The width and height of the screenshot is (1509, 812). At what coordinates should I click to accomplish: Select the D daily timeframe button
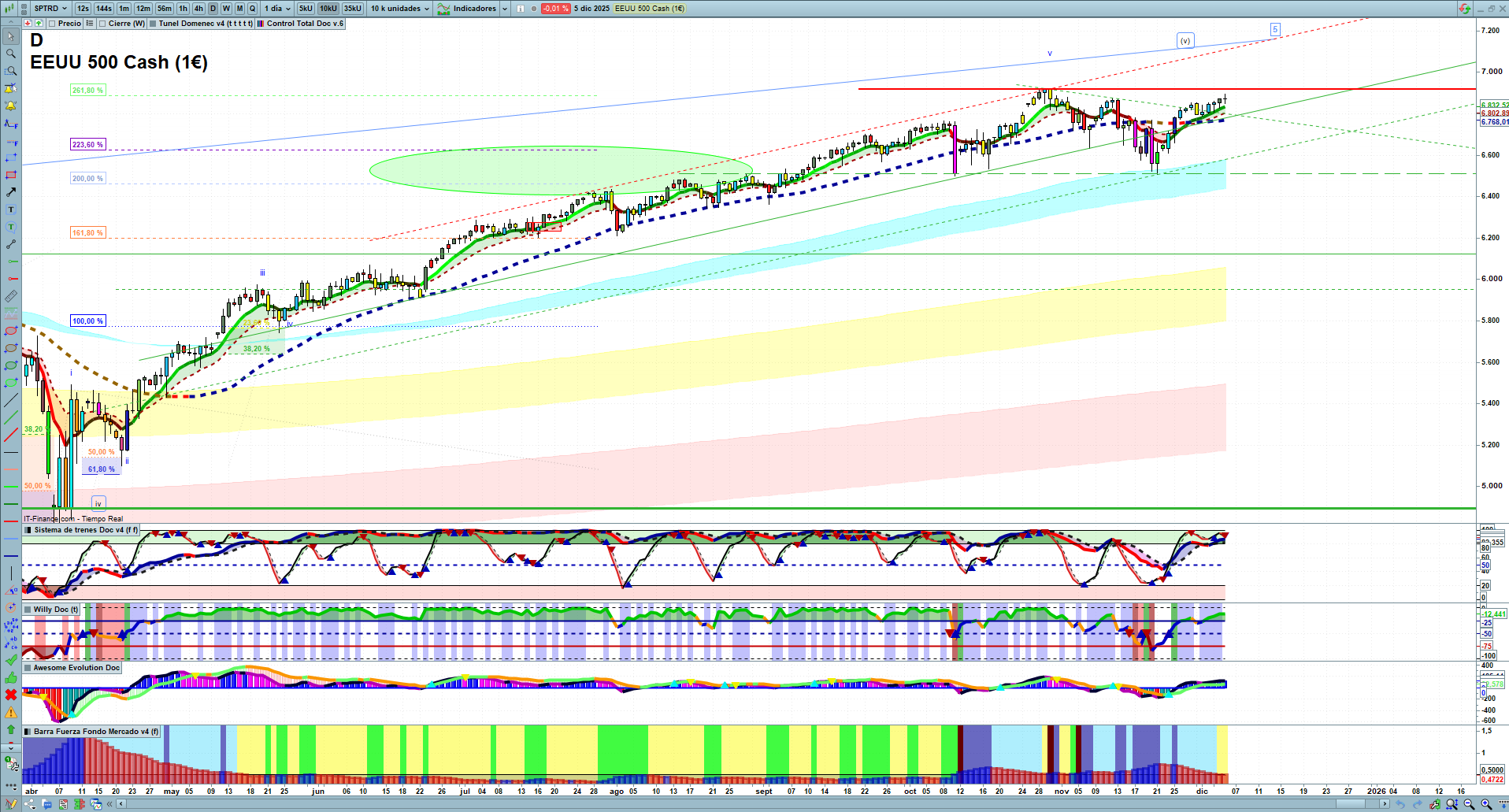213,9
